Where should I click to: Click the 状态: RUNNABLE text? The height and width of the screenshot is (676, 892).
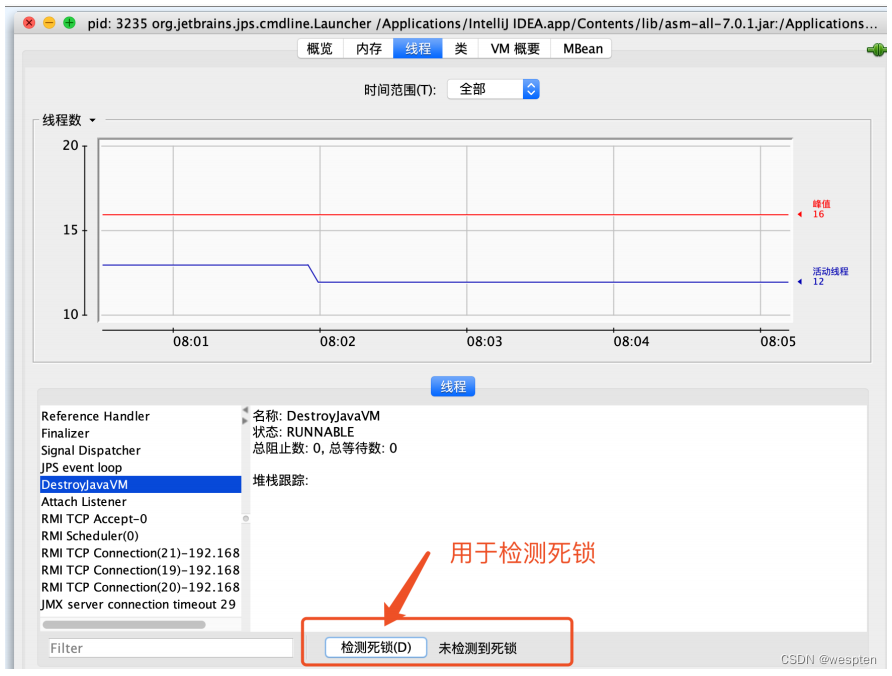[303, 432]
